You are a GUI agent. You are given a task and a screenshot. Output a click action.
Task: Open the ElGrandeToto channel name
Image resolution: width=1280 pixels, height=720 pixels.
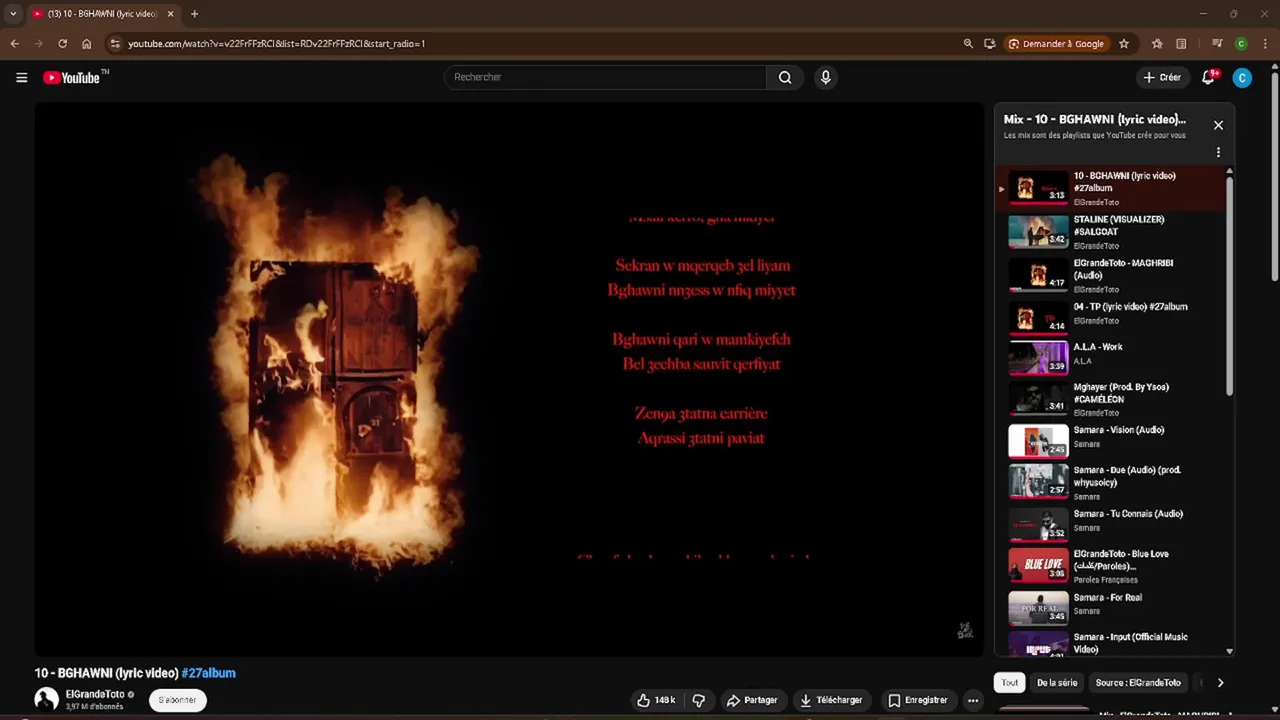coord(95,694)
